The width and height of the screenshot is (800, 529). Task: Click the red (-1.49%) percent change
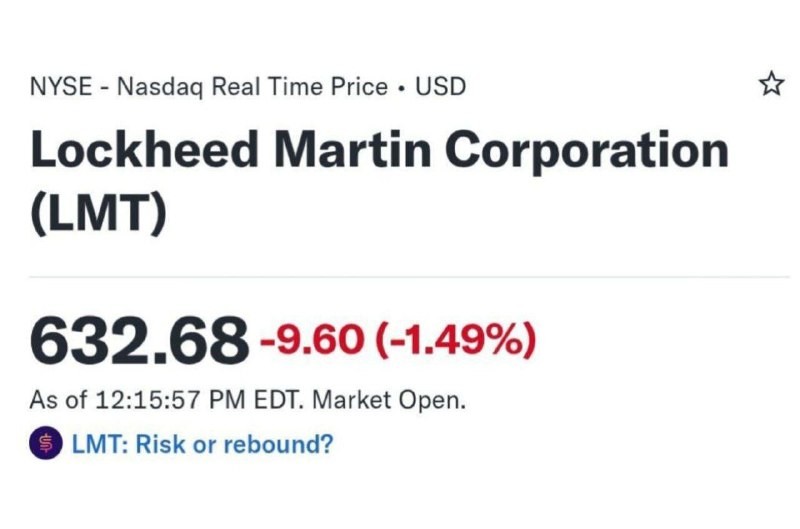coord(455,341)
